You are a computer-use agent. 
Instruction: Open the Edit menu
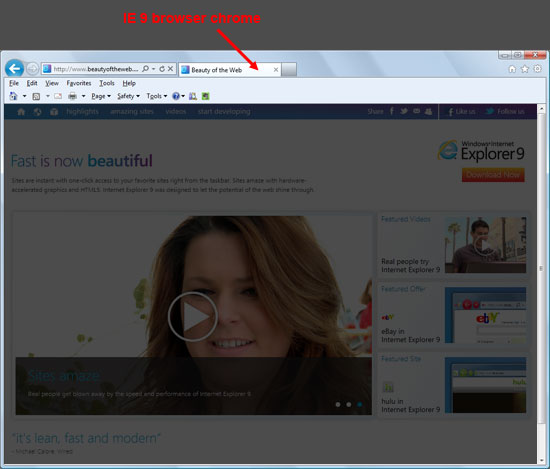(32, 83)
